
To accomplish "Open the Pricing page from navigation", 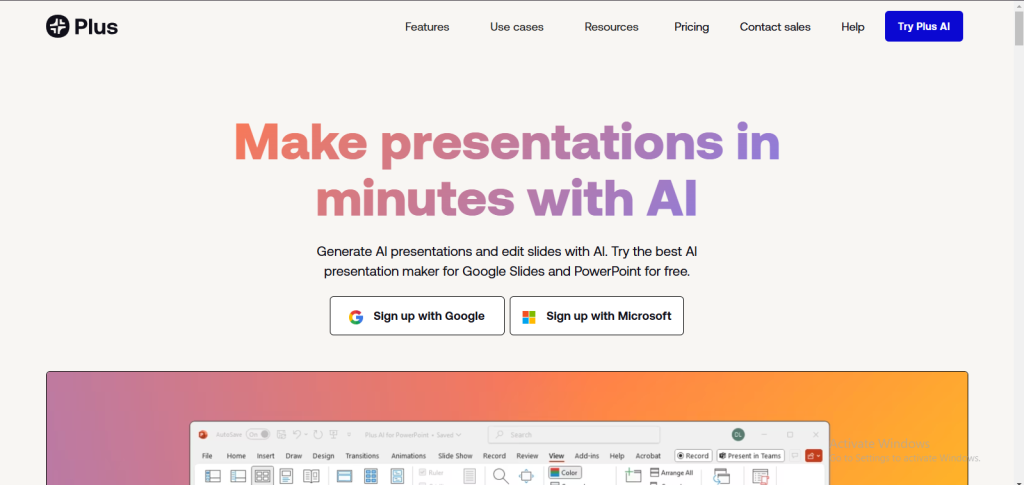I will (691, 27).
